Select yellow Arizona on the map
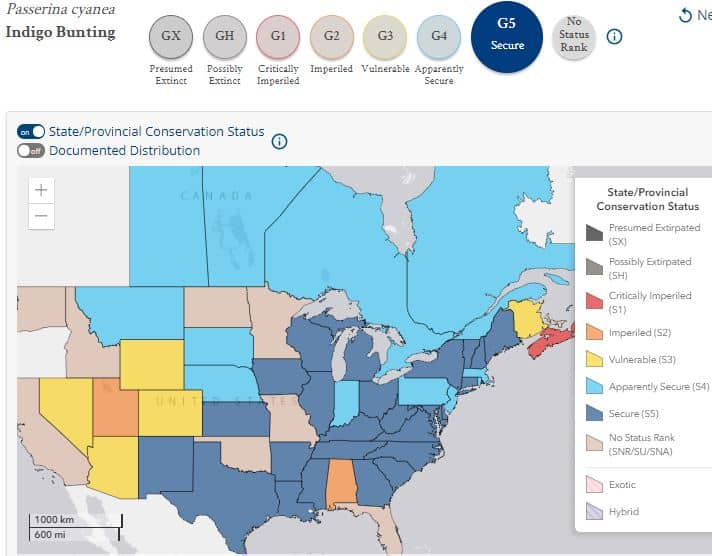The image size is (712, 556). [x=116, y=468]
